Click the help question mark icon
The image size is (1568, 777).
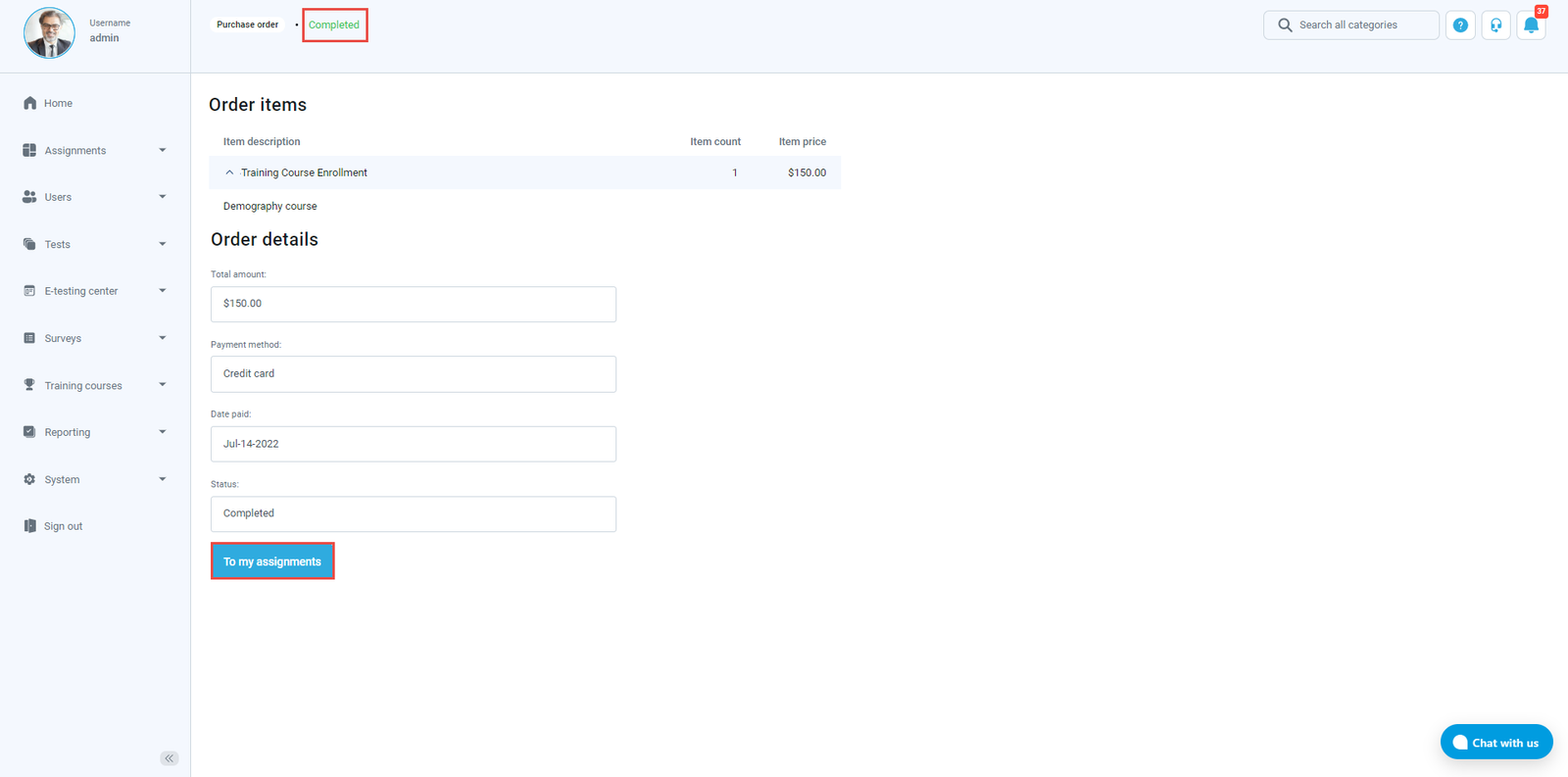[1460, 25]
